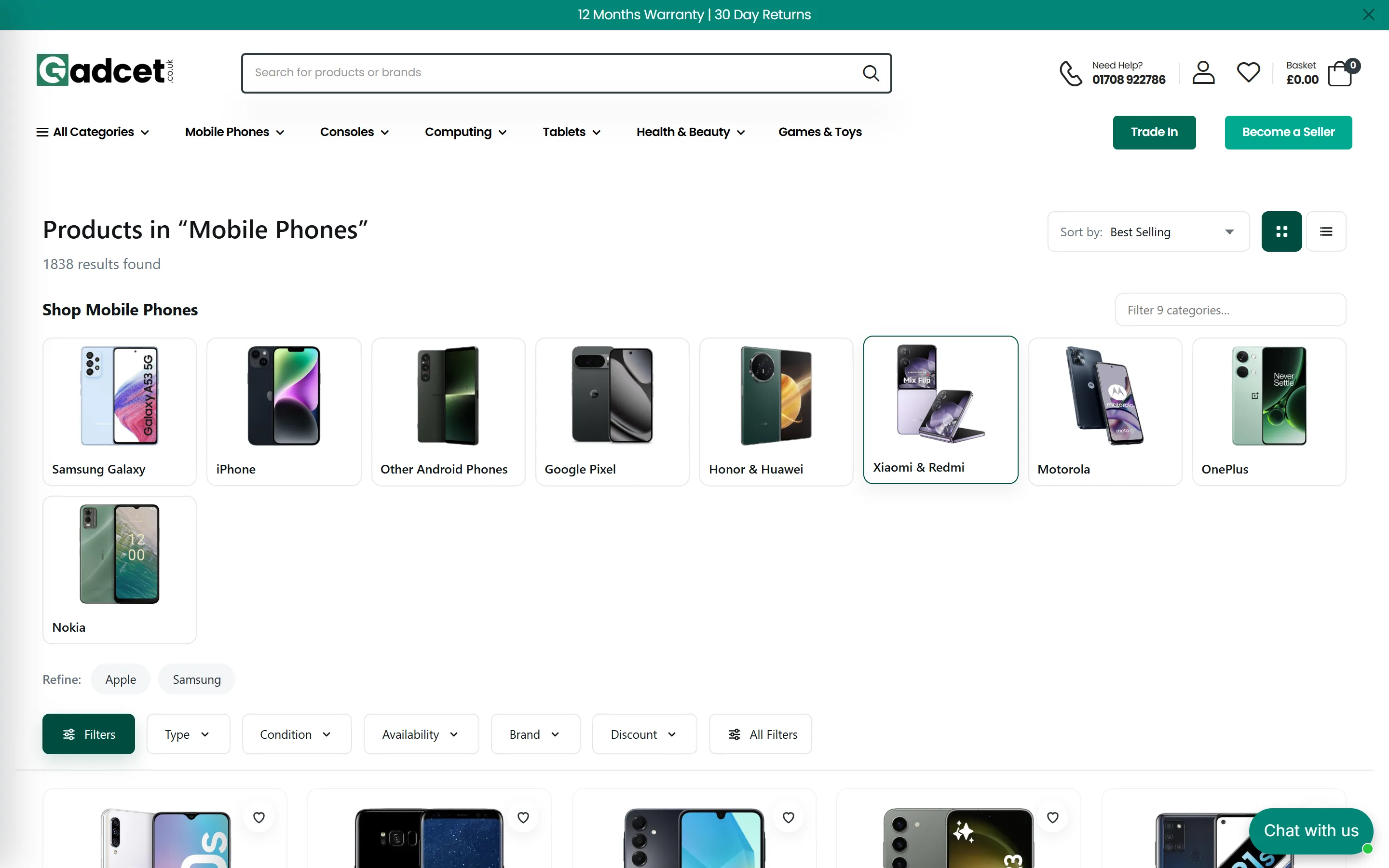Switch to list view layout
The image size is (1389, 868).
point(1326,231)
